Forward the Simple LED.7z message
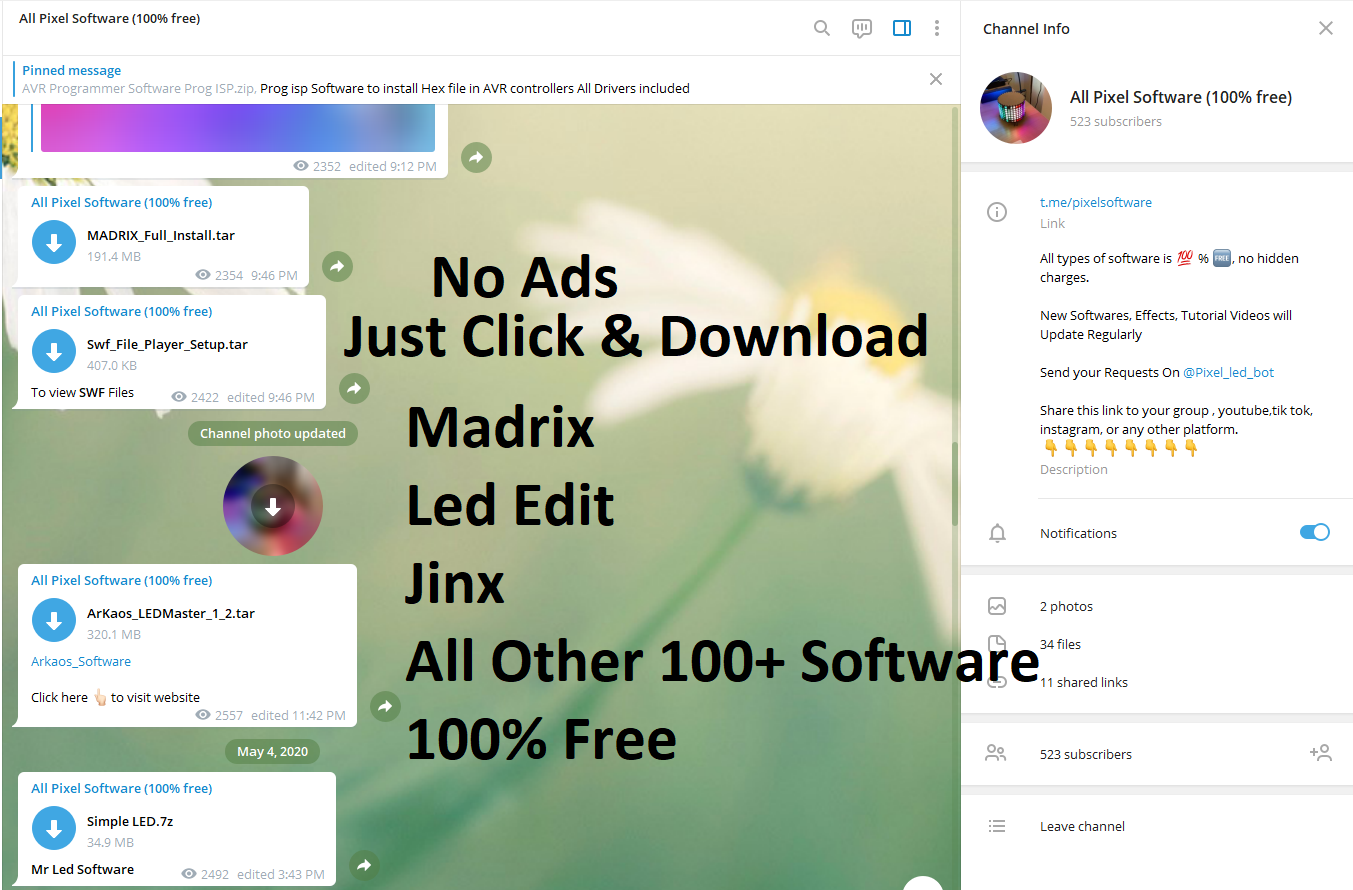Image resolution: width=1353 pixels, height=890 pixels. click(363, 866)
